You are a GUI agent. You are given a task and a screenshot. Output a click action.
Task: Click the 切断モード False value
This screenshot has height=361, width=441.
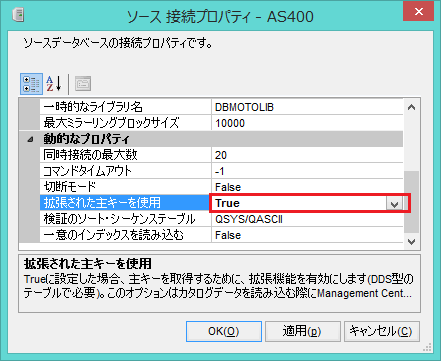coord(307,187)
